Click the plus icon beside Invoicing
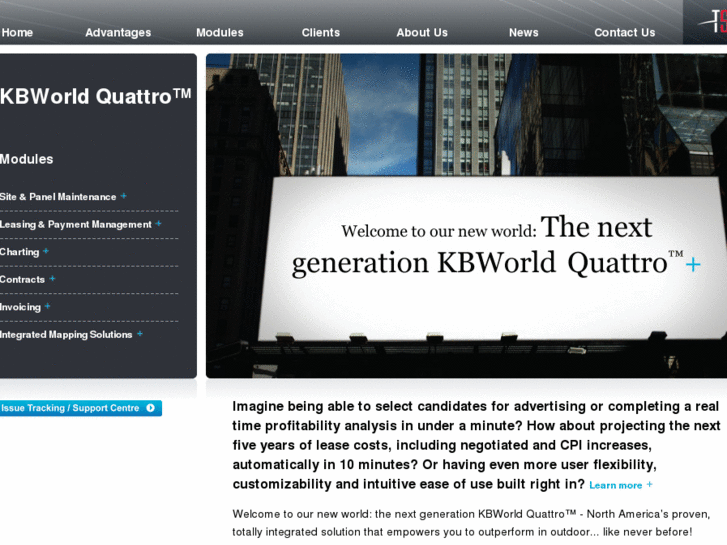 (x=47, y=306)
